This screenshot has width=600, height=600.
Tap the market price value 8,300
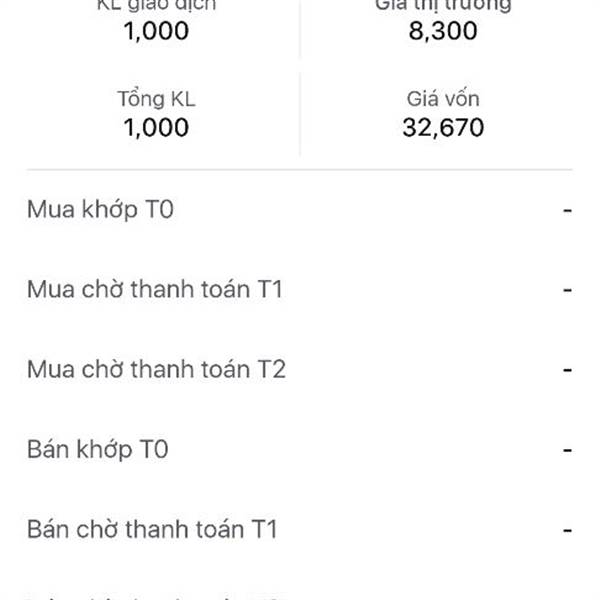[x=443, y=31]
